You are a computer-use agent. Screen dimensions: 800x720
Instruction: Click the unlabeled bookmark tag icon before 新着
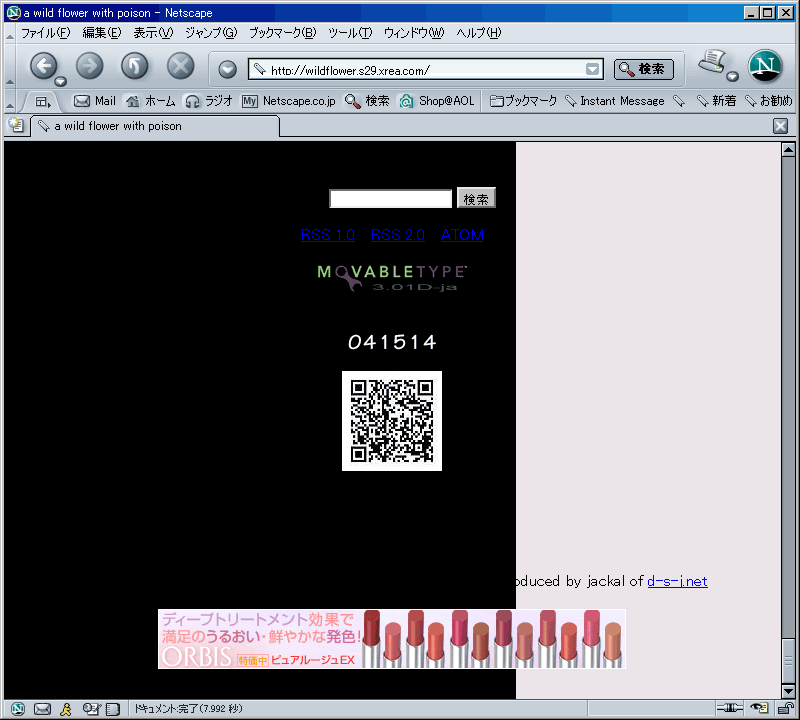679,101
